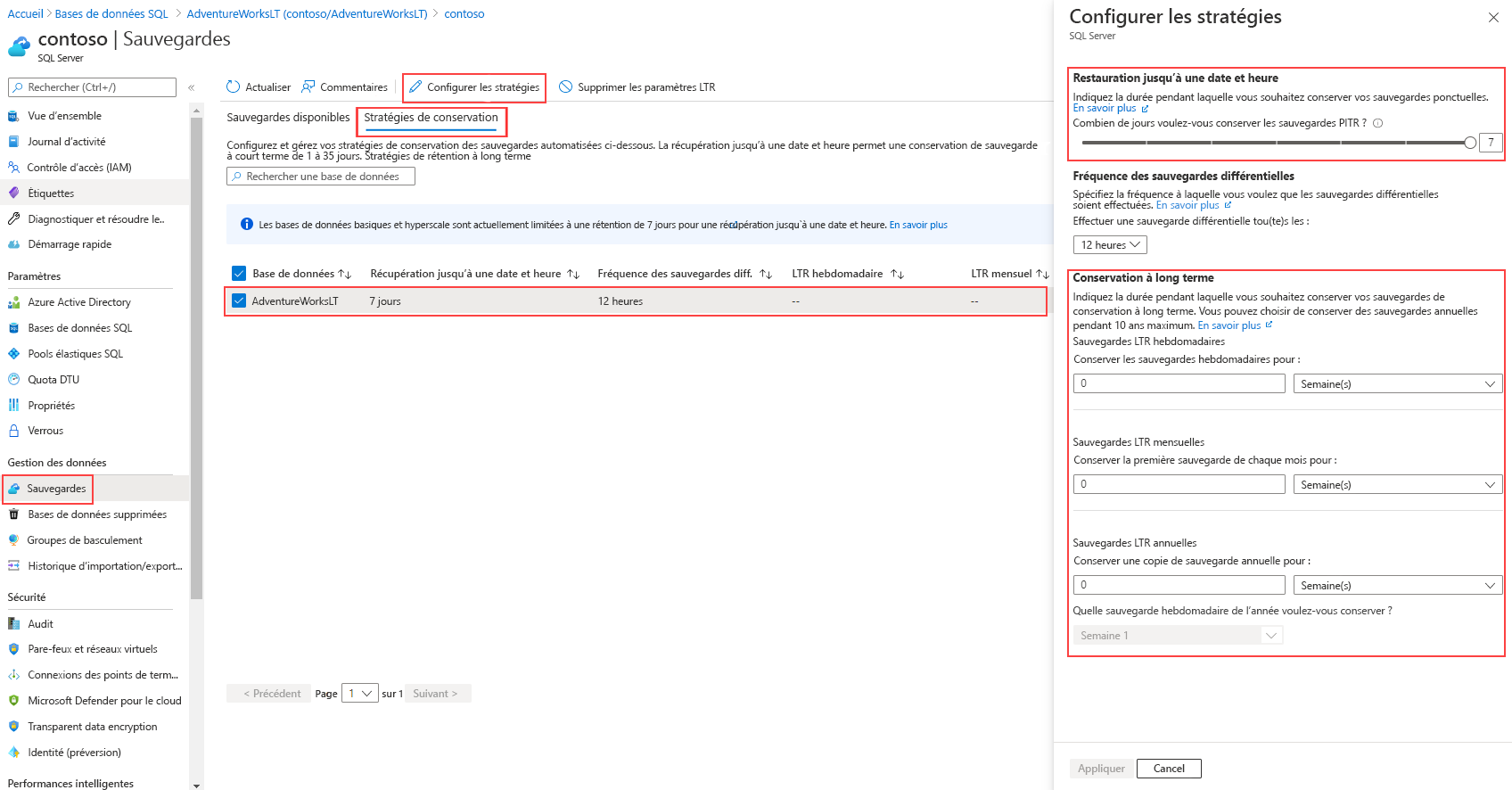Open the monthly LTR Semaine(s) unit dropdown
This screenshot has width=1512, height=790.
click(x=1398, y=485)
